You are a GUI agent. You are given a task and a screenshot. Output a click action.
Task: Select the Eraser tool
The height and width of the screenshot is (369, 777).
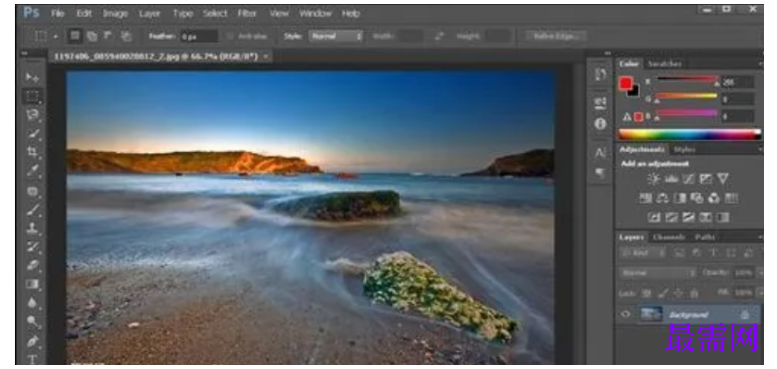(33, 265)
